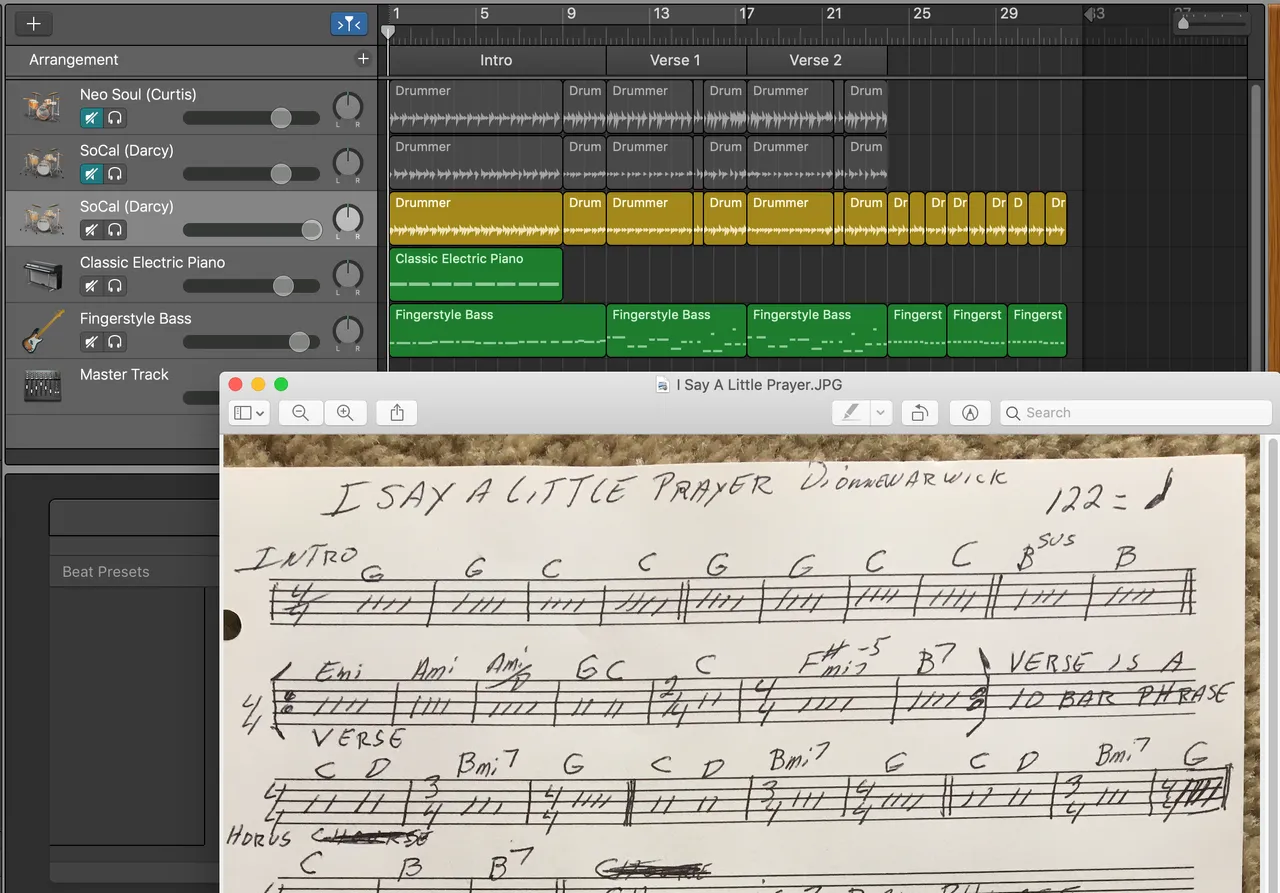Select the last Fingerstyle Bass region
This screenshot has width=1280, height=893.
tap(1037, 331)
